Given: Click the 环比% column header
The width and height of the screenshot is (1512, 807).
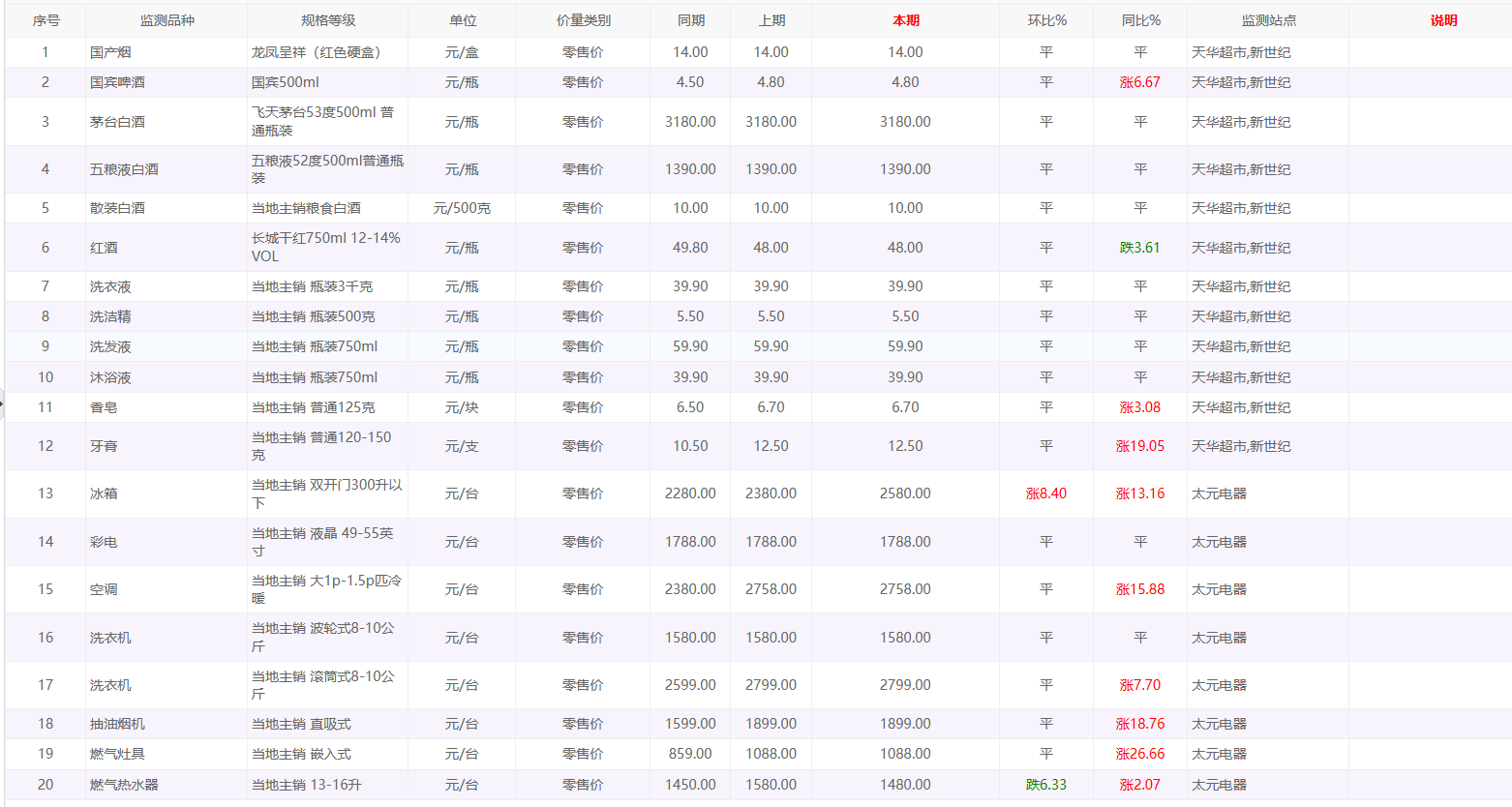Looking at the screenshot, I should 1046,20.
